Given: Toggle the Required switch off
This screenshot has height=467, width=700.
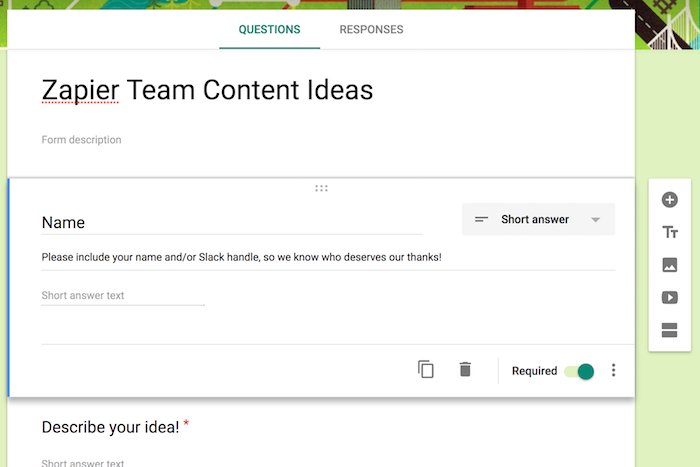Looking at the screenshot, I should pos(579,371).
